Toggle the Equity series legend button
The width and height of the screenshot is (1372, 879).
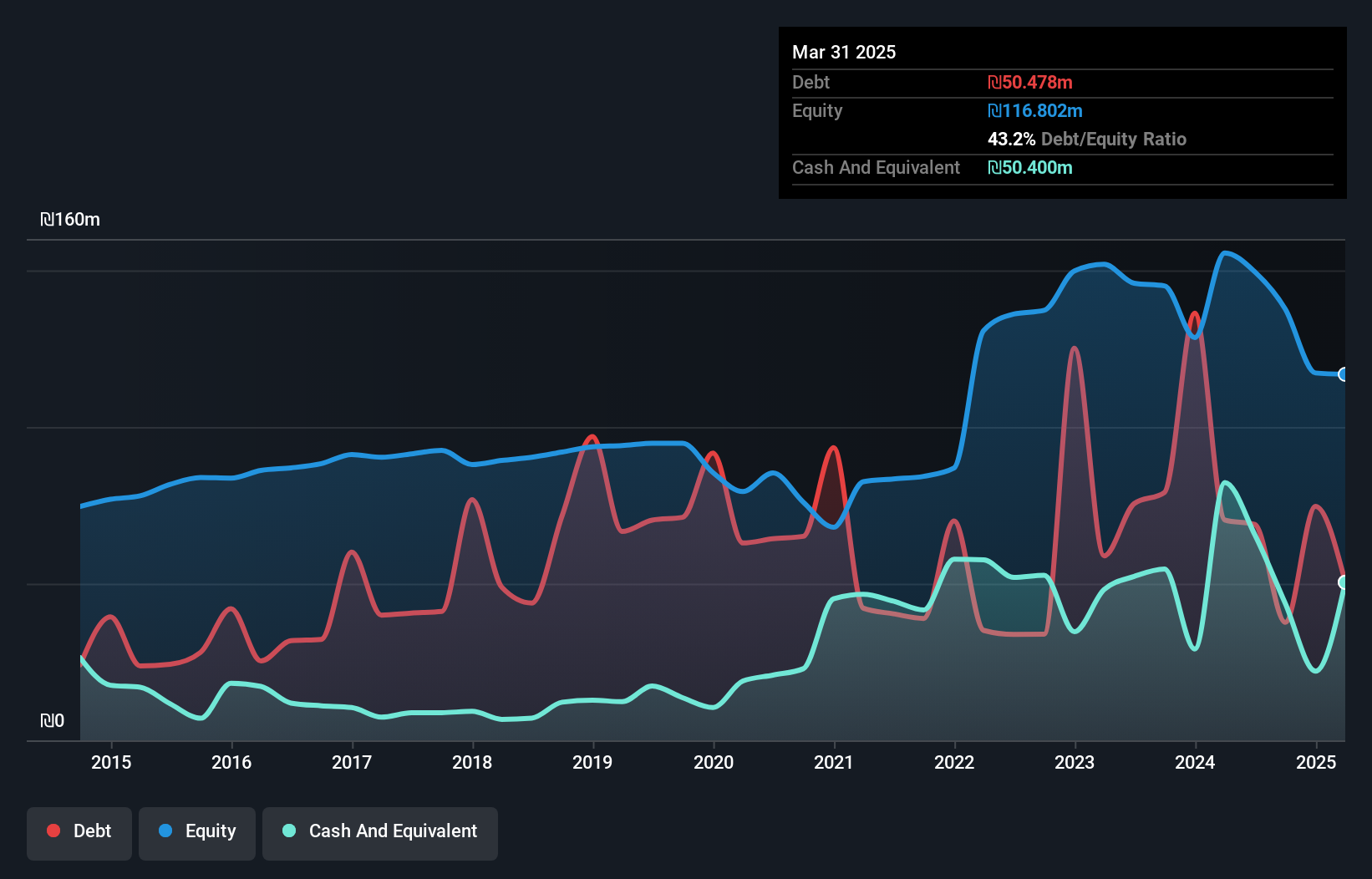[x=197, y=833]
